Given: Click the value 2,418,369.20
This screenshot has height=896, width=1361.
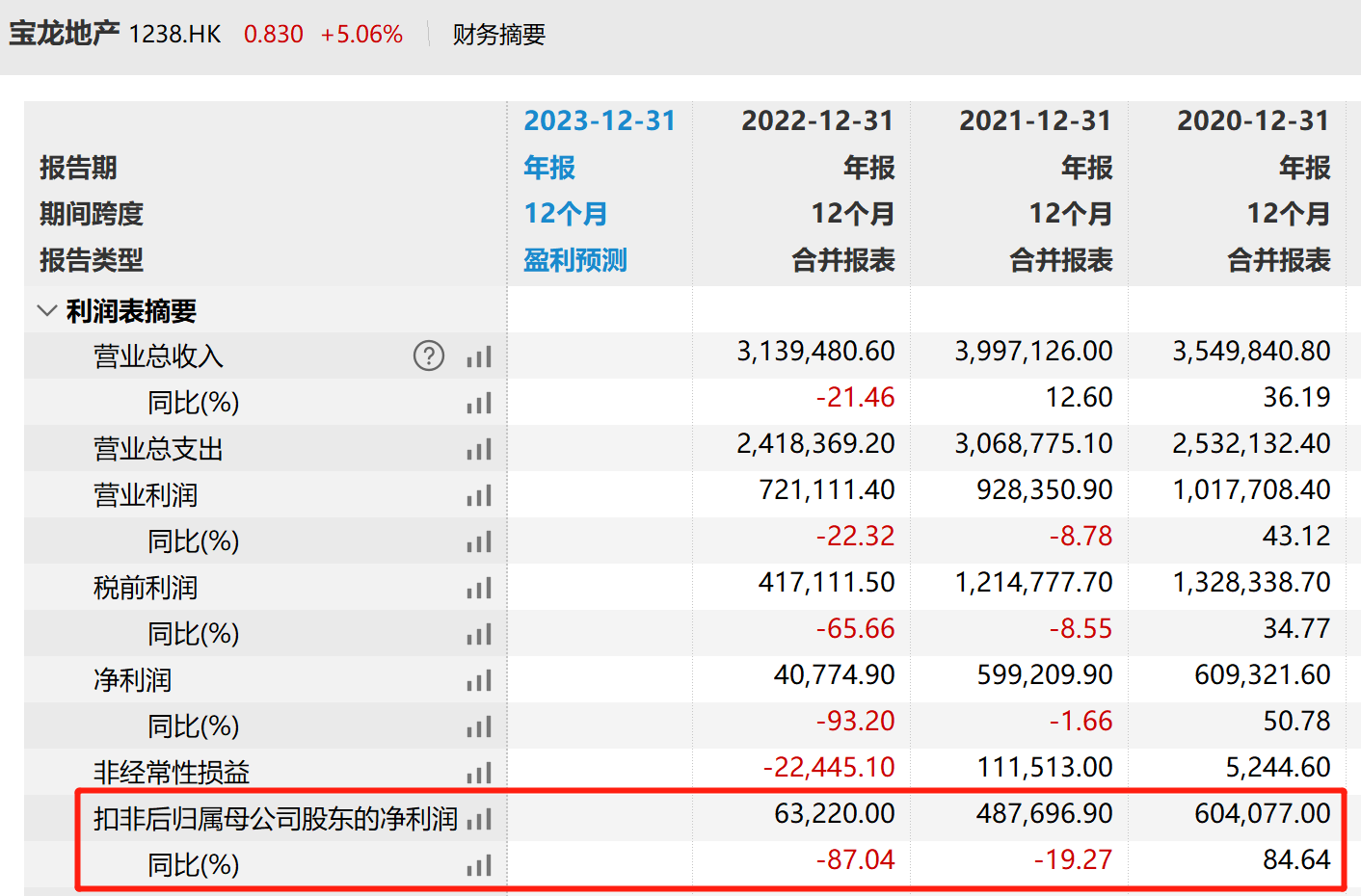Looking at the screenshot, I should coord(816,443).
